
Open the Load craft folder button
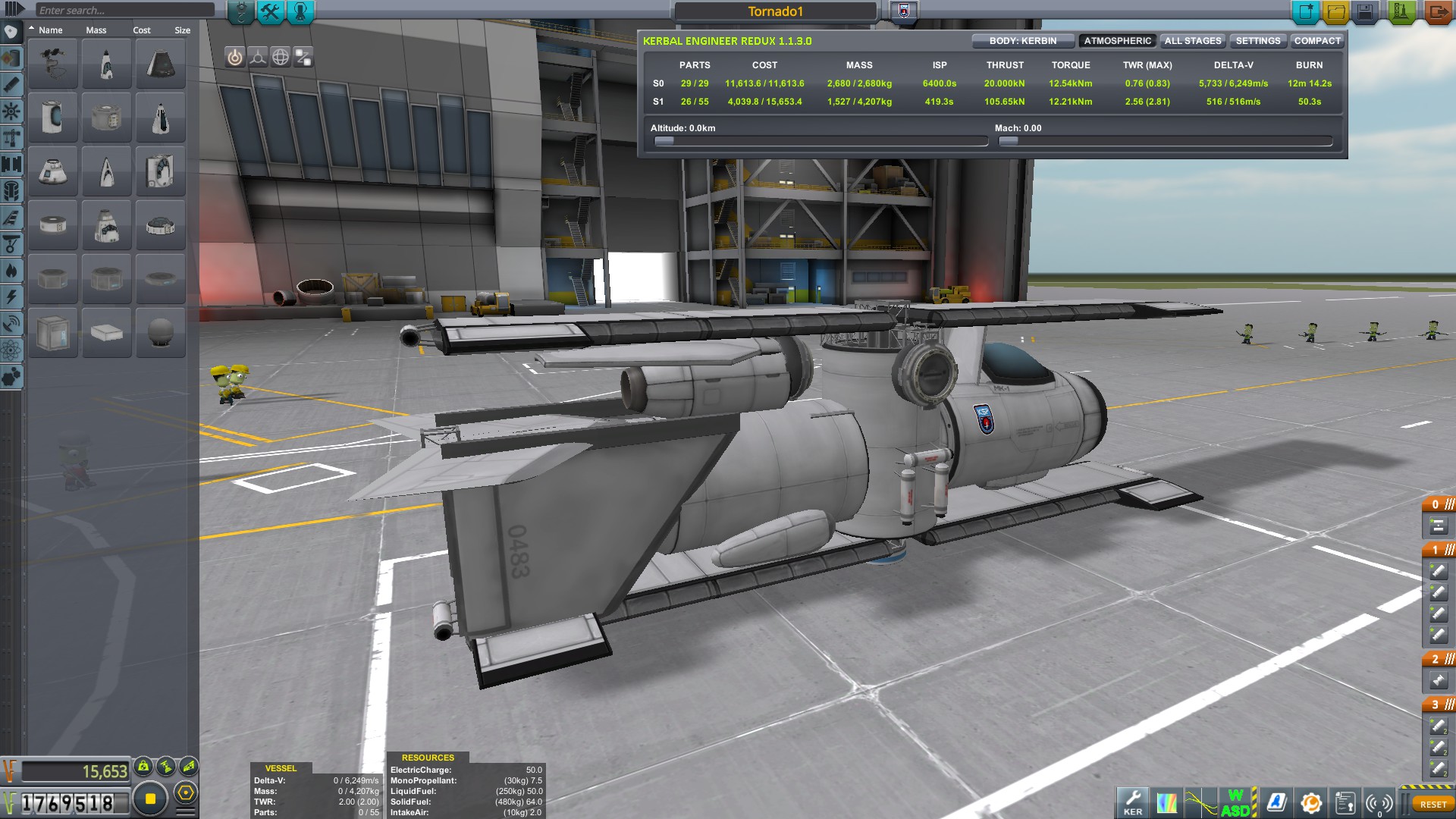tap(1336, 11)
